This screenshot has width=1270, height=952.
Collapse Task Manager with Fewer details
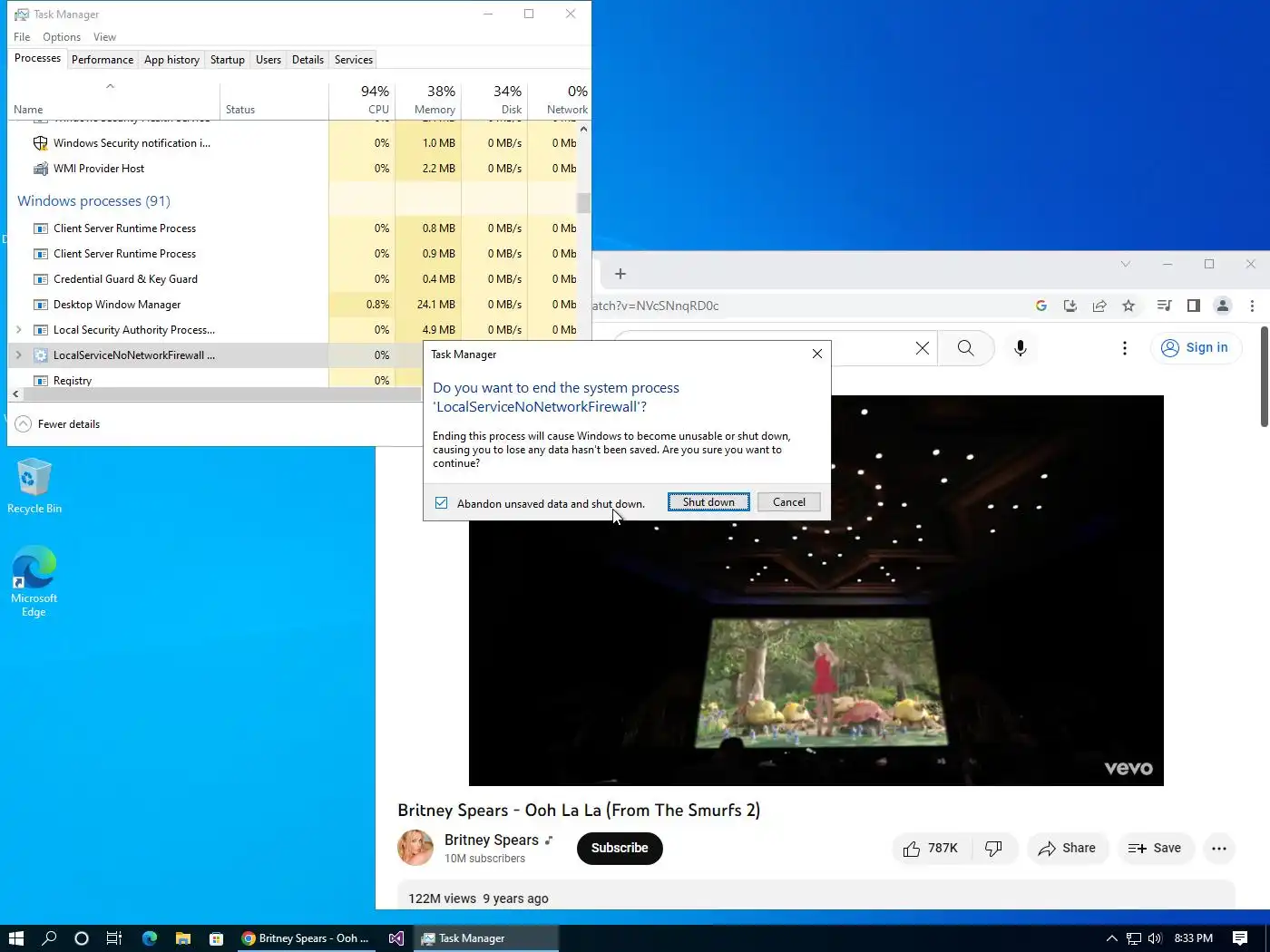pyautogui.click(x=58, y=424)
